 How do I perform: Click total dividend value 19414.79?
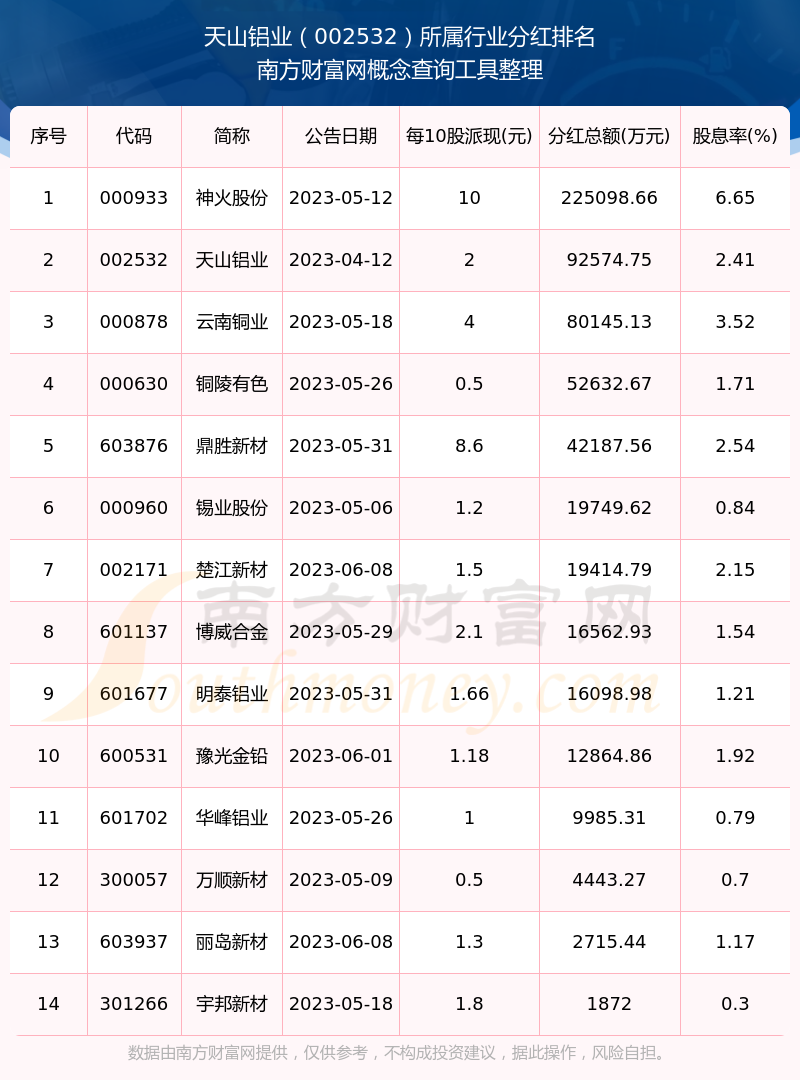[x=609, y=570]
